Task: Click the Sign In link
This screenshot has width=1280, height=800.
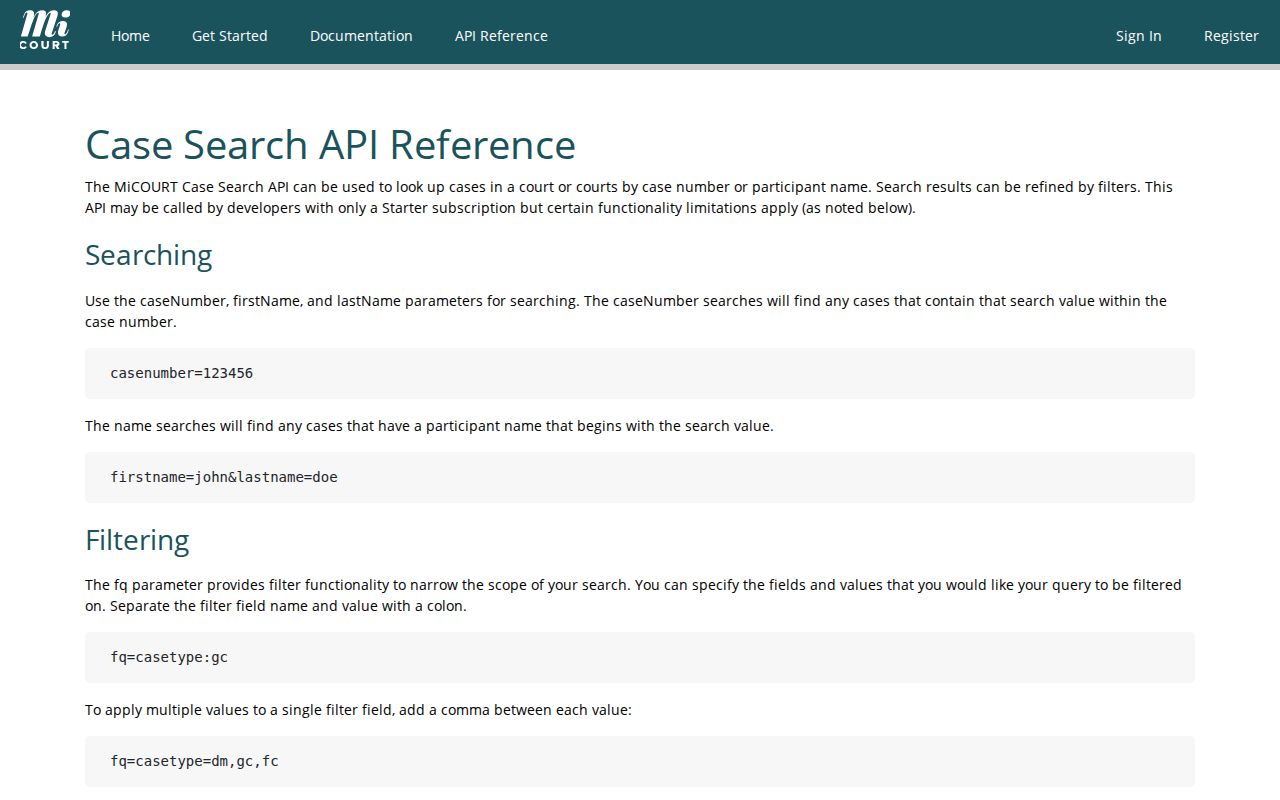Action: pyautogui.click(x=1139, y=36)
